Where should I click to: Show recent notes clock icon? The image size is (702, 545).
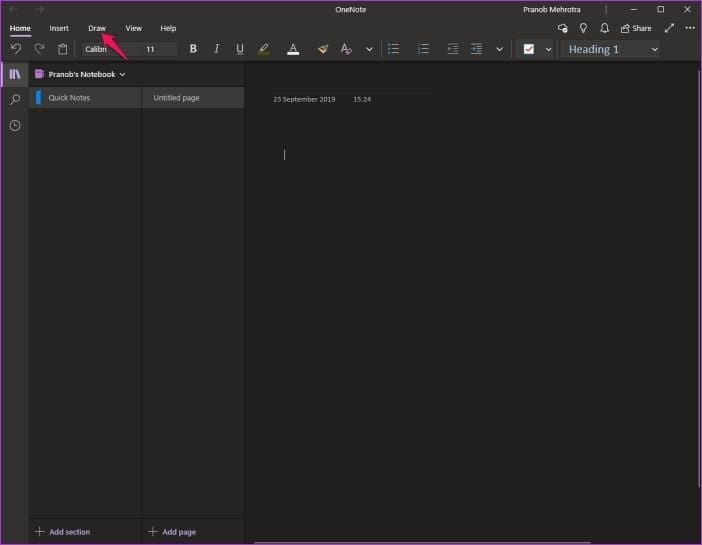point(15,125)
